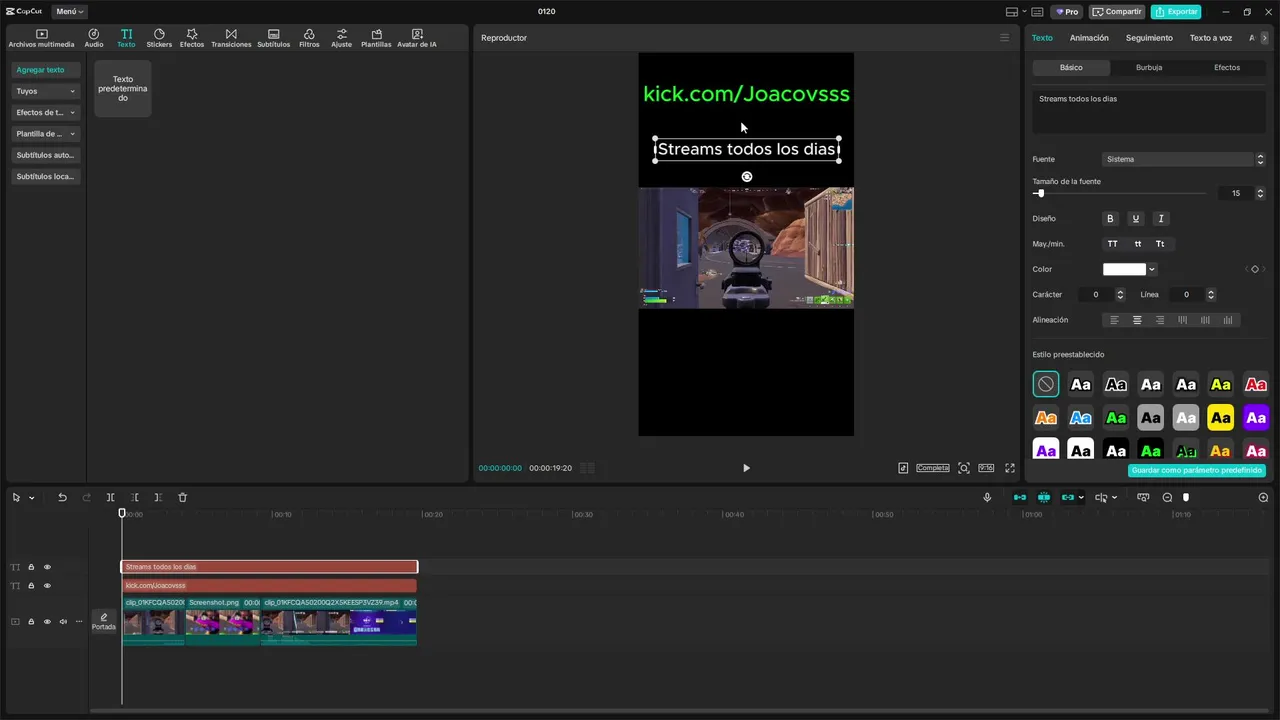
Task: Delete the selected clip with trash icon
Action: click(182, 497)
